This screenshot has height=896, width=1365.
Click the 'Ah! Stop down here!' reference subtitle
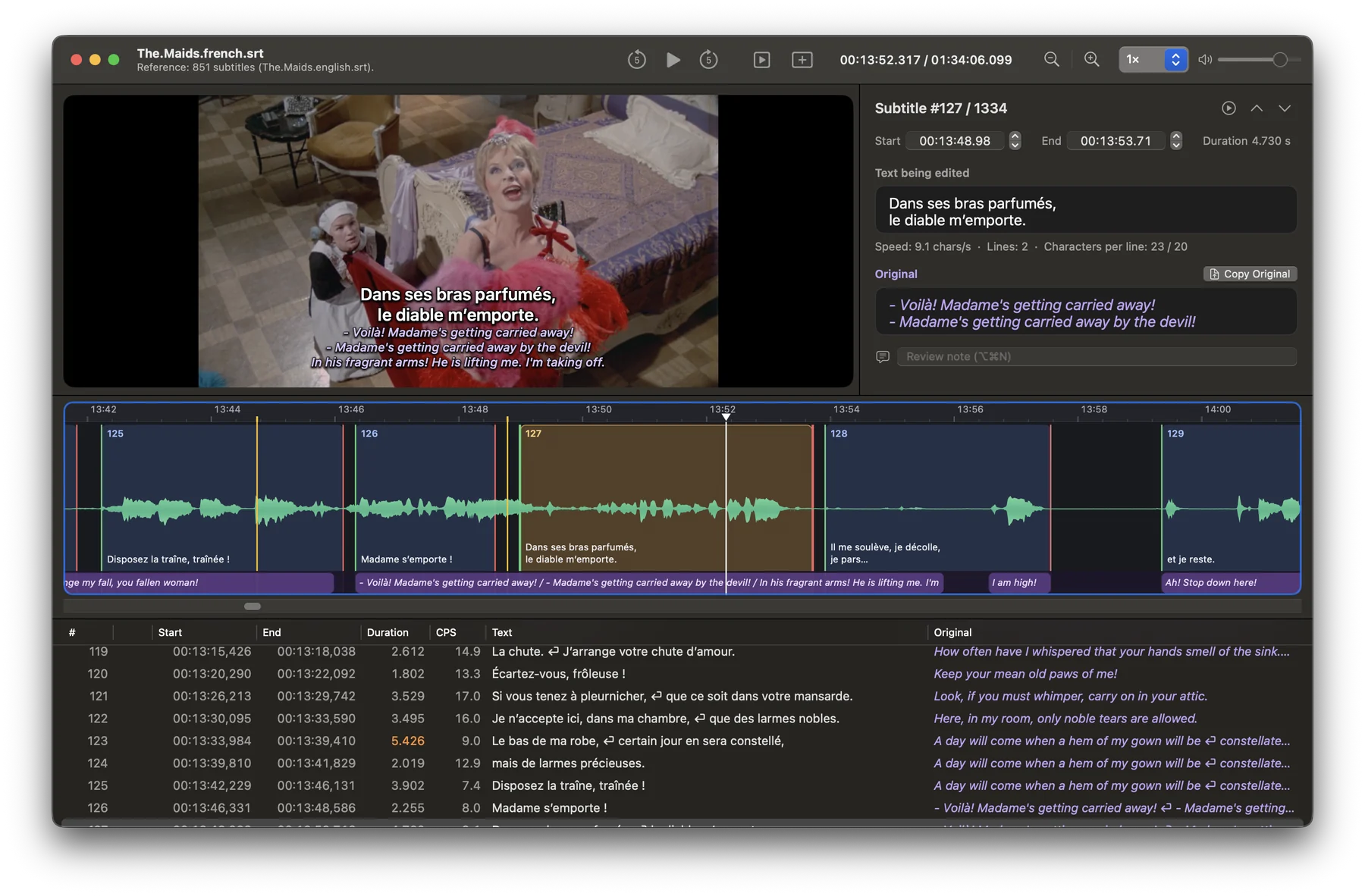coord(1230,582)
